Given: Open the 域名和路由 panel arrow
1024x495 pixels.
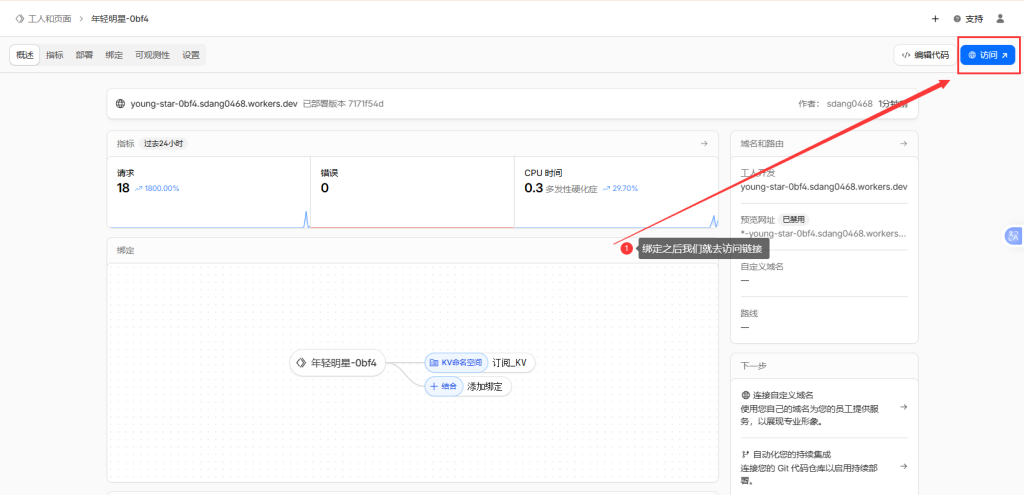Looking at the screenshot, I should (x=904, y=143).
